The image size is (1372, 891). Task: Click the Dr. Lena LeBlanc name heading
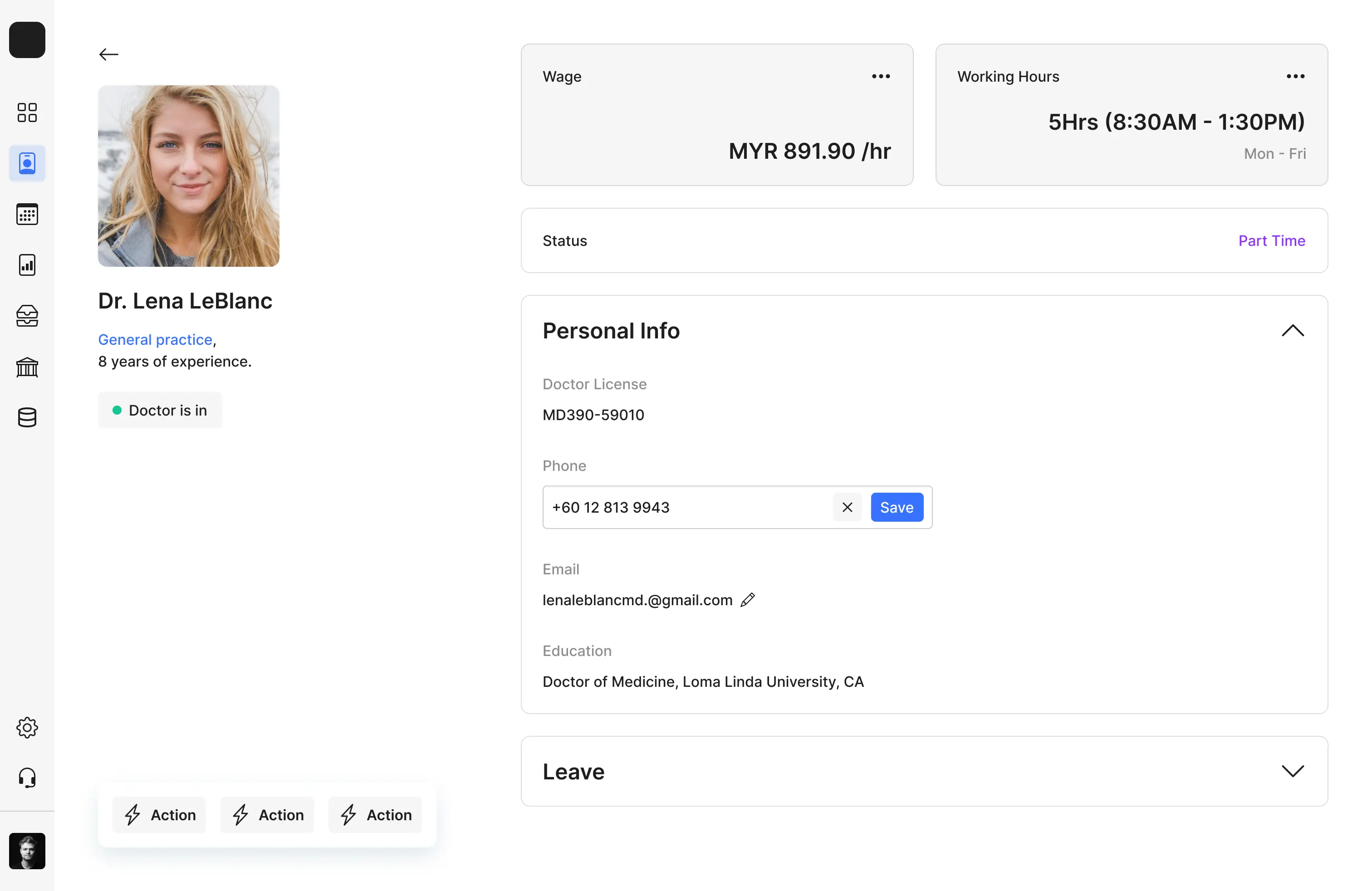pos(185,301)
